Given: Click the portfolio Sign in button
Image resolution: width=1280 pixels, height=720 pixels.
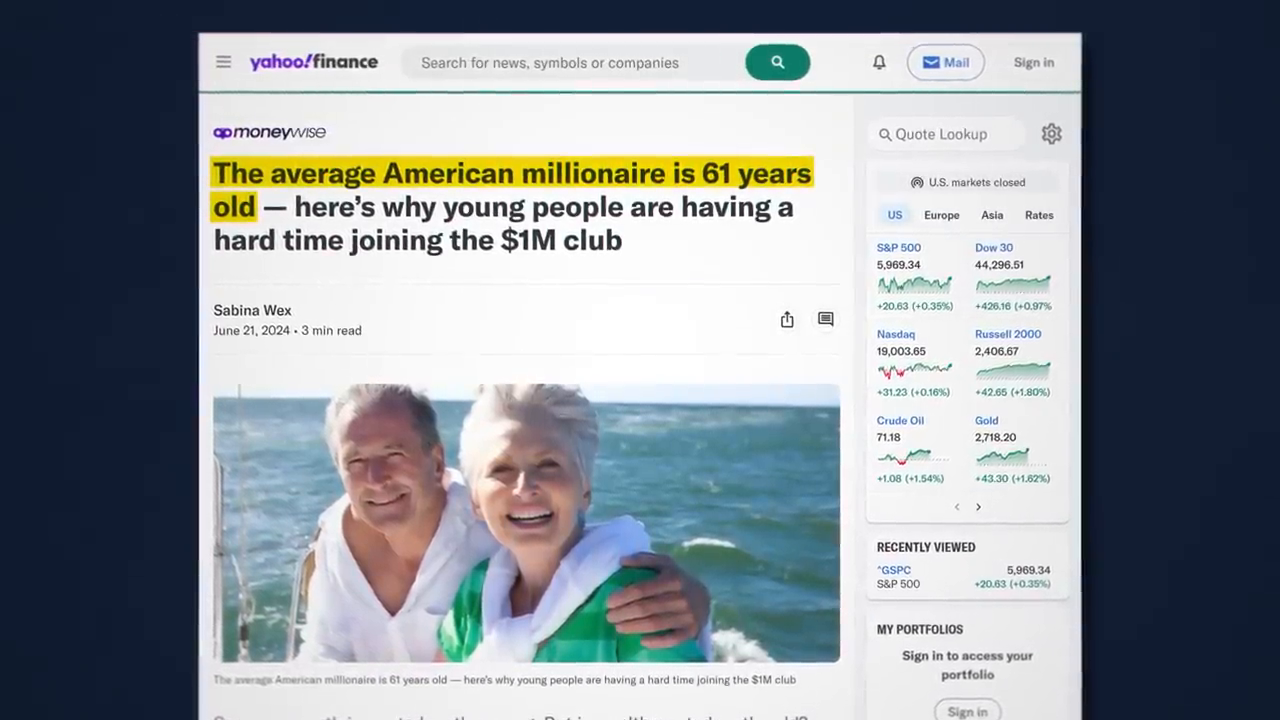Looking at the screenshot, I should pyautogui.click(x=967, y=711).
